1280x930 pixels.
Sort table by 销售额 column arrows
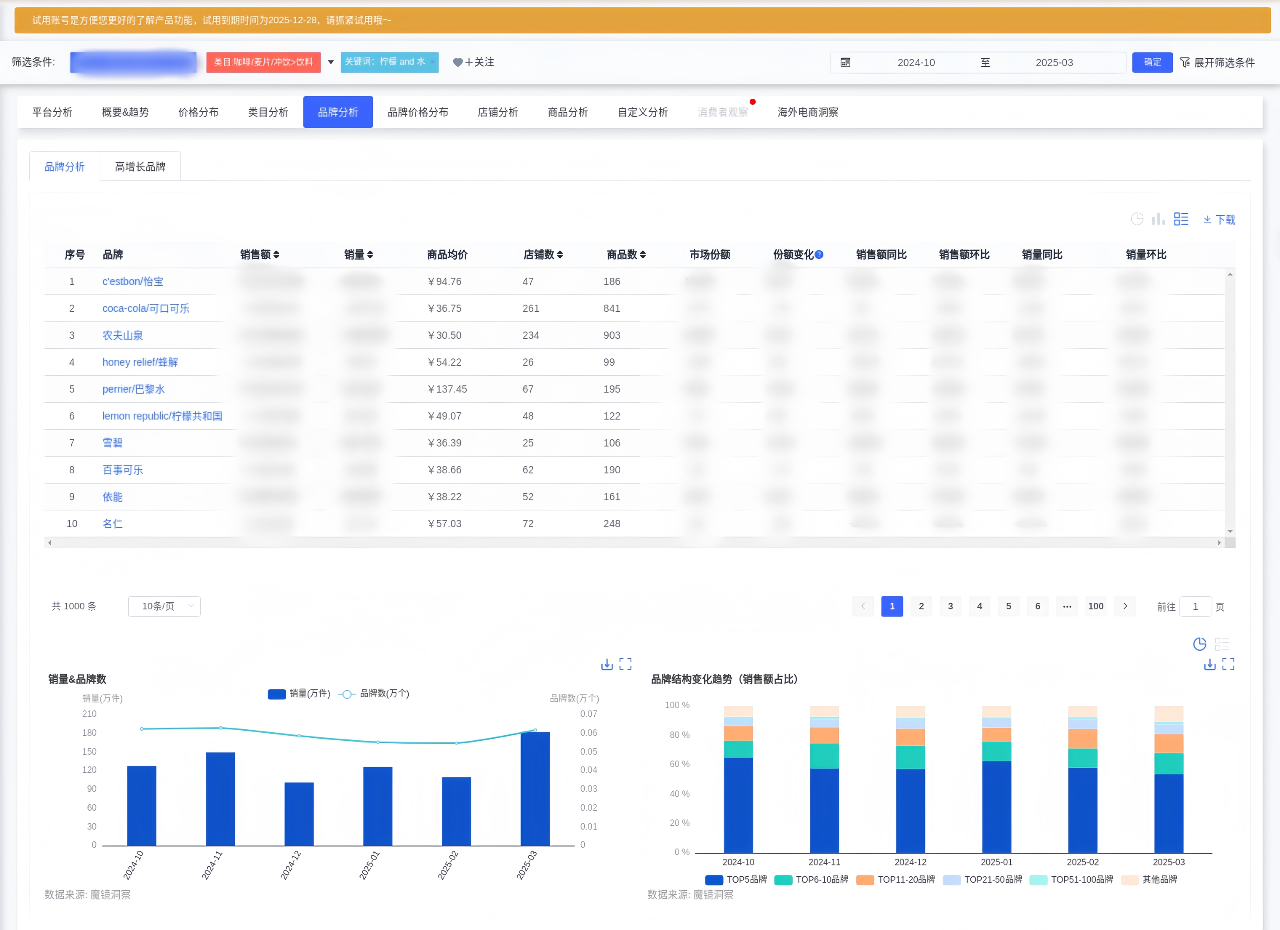click(276, 255)
